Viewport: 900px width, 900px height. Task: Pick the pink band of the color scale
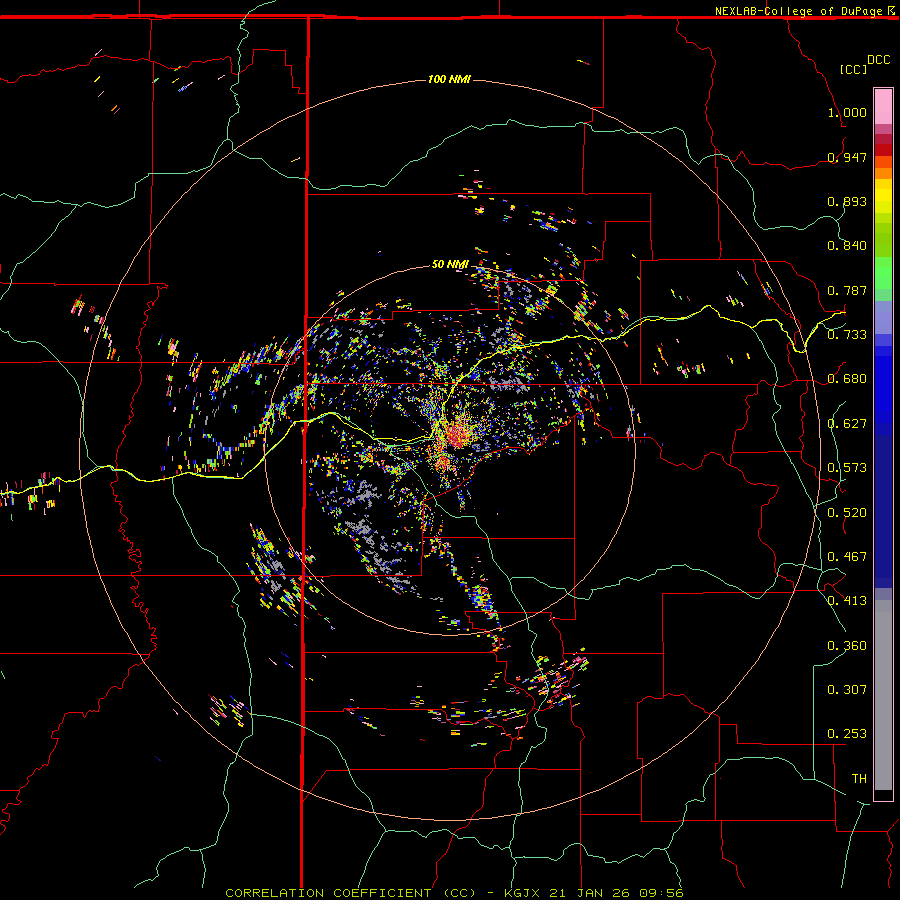pyautogui.click(x=883, y=106)
